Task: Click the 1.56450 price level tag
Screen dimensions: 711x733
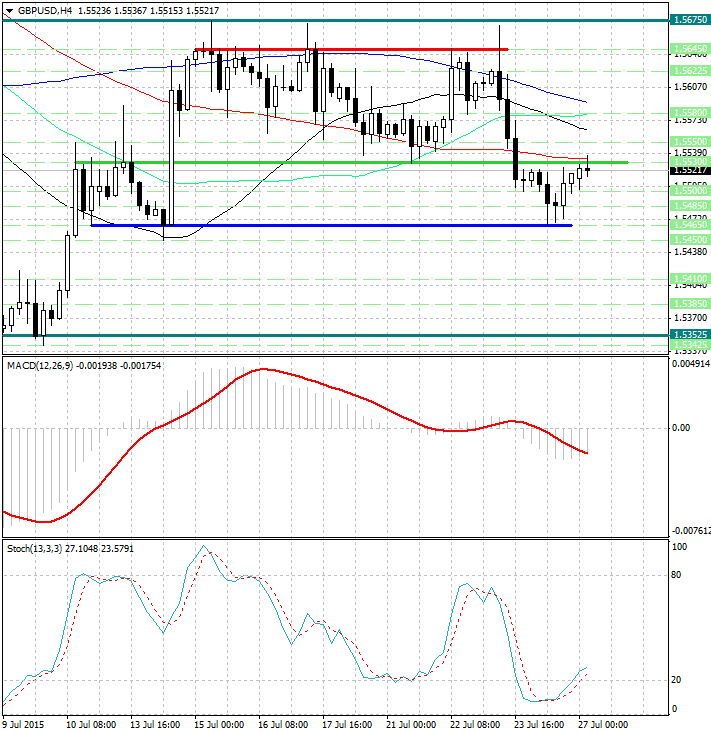Action: pos(691,49)
